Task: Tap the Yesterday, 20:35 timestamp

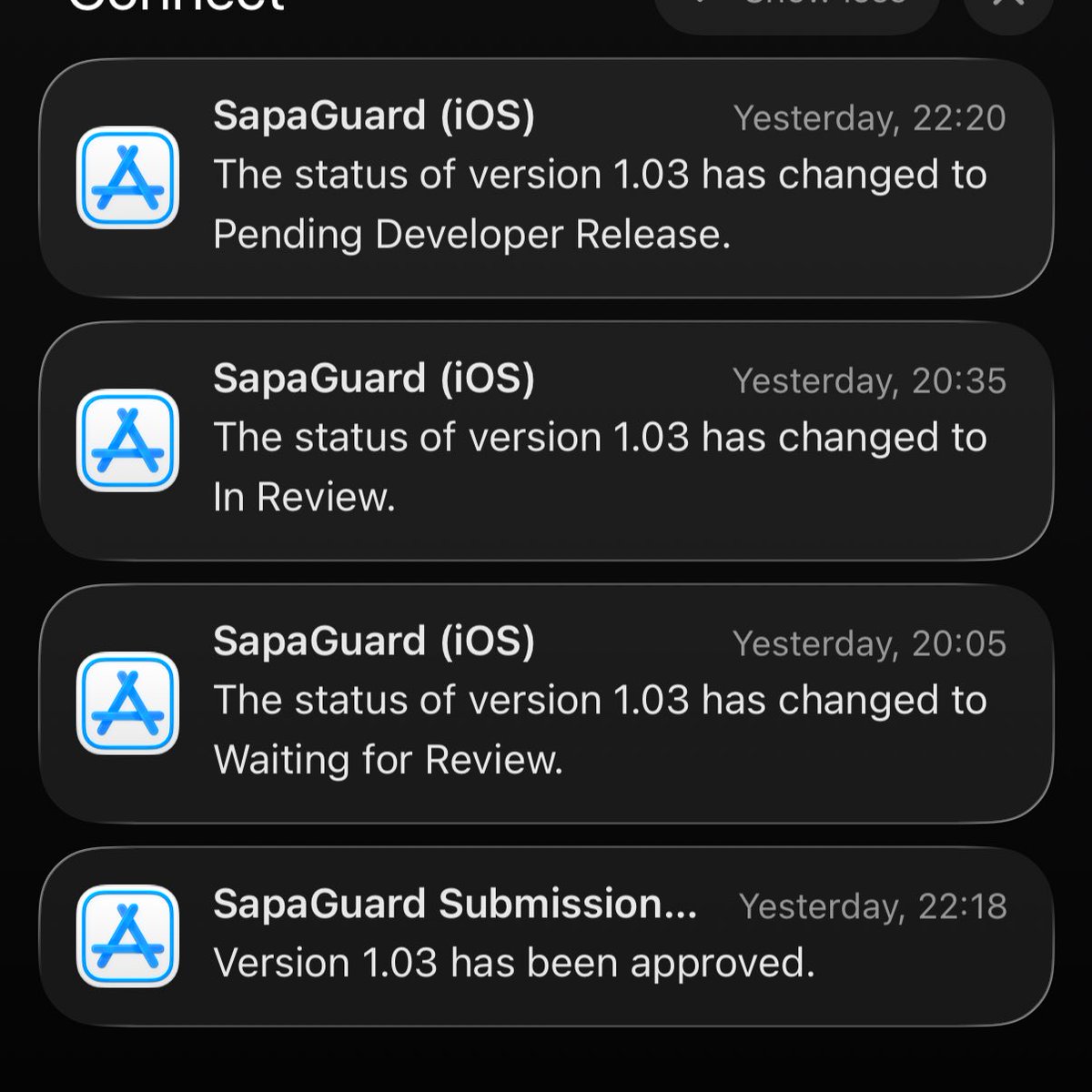Action: (870, 381)
